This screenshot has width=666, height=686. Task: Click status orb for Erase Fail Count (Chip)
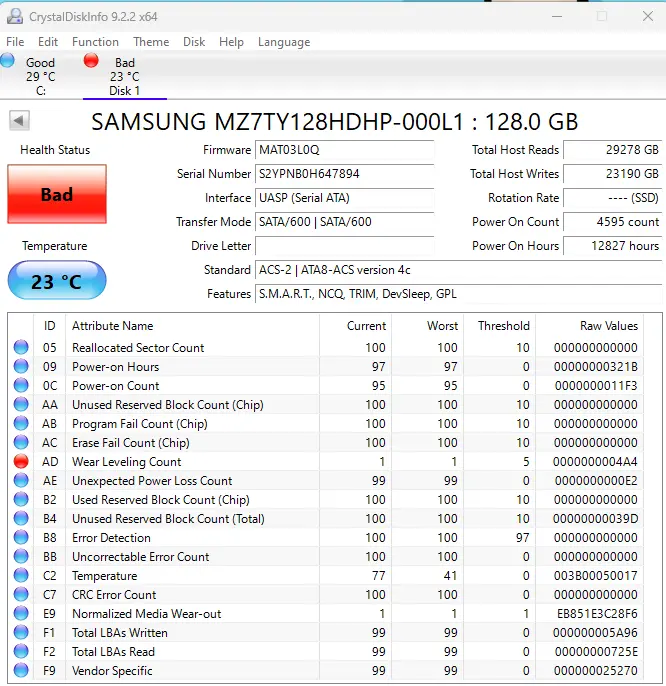point(21,442)
